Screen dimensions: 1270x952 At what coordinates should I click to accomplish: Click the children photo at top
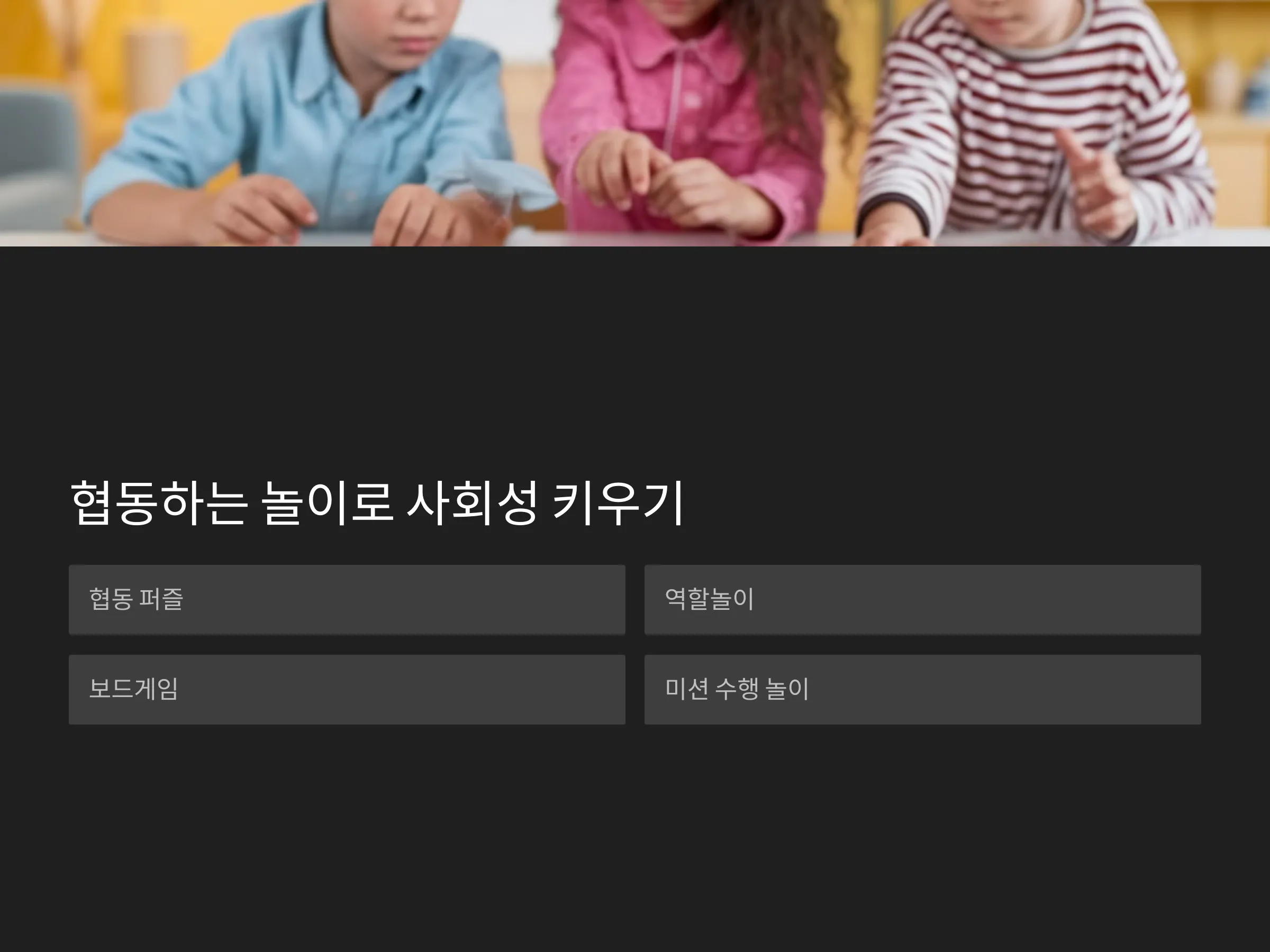point(635,123)
